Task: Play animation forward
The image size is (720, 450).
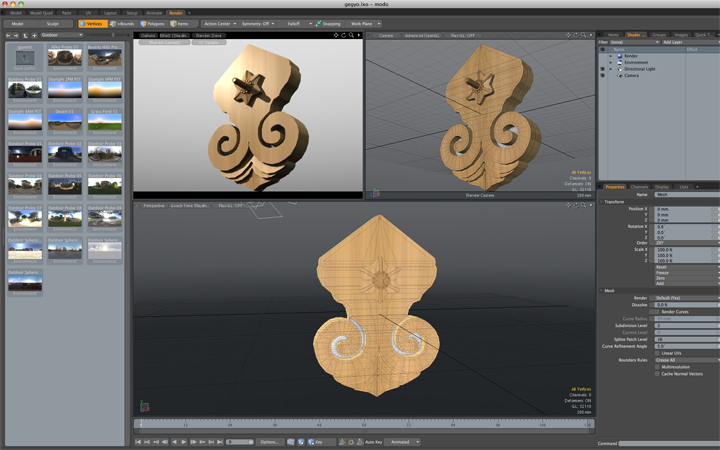Action: [184, 442]
